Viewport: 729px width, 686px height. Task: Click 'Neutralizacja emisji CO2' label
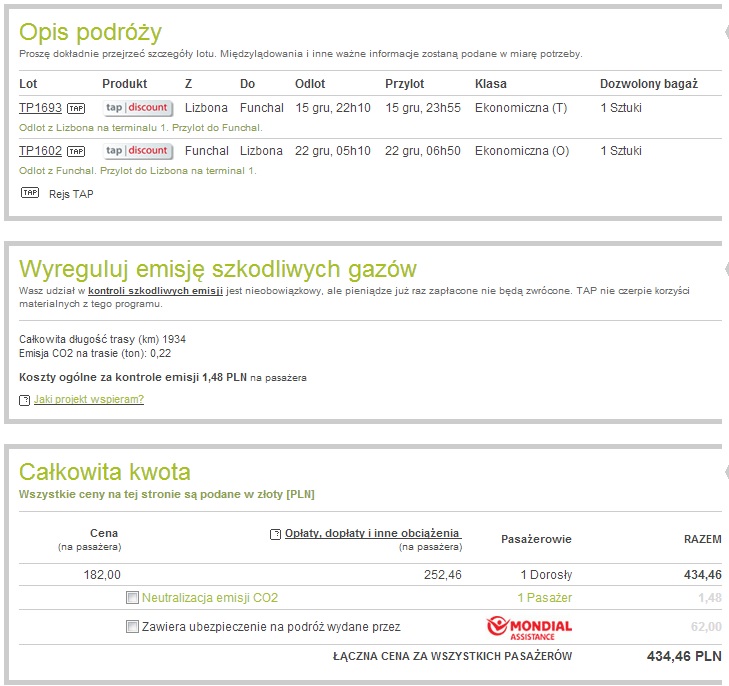point(210,598)
